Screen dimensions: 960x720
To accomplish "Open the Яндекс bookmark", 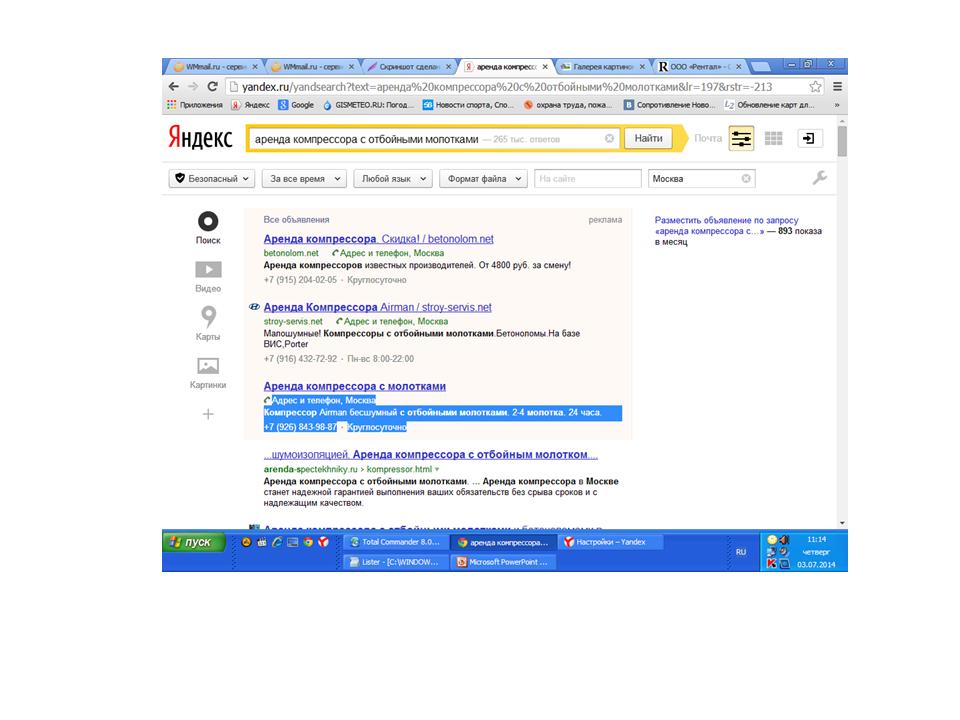I will coord(251,105).
